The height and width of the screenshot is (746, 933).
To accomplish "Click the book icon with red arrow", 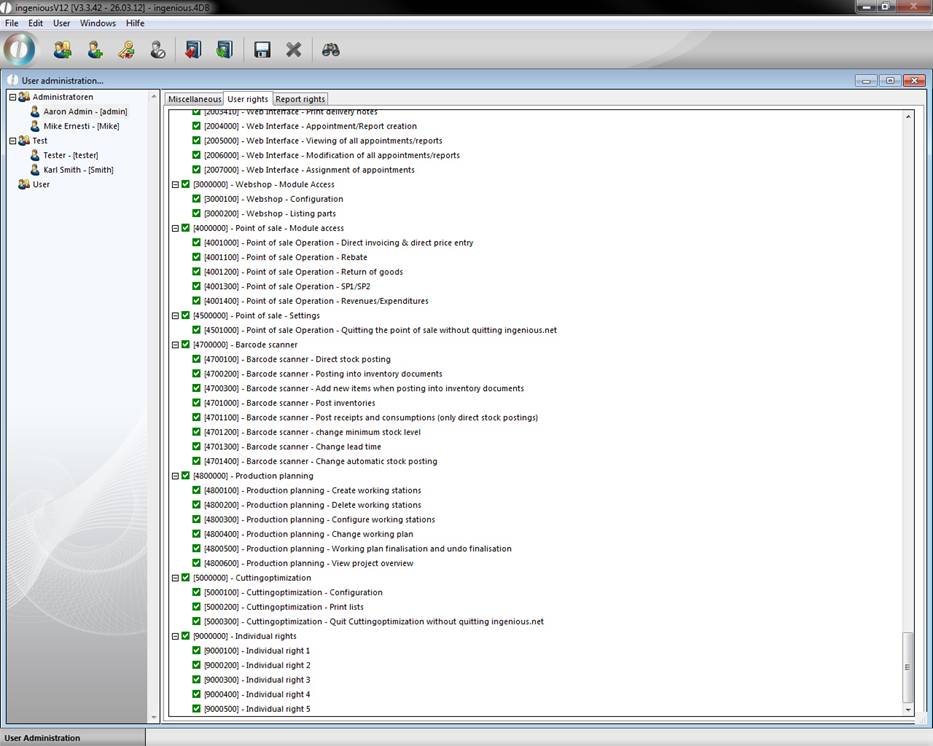I will coord(193,49).
